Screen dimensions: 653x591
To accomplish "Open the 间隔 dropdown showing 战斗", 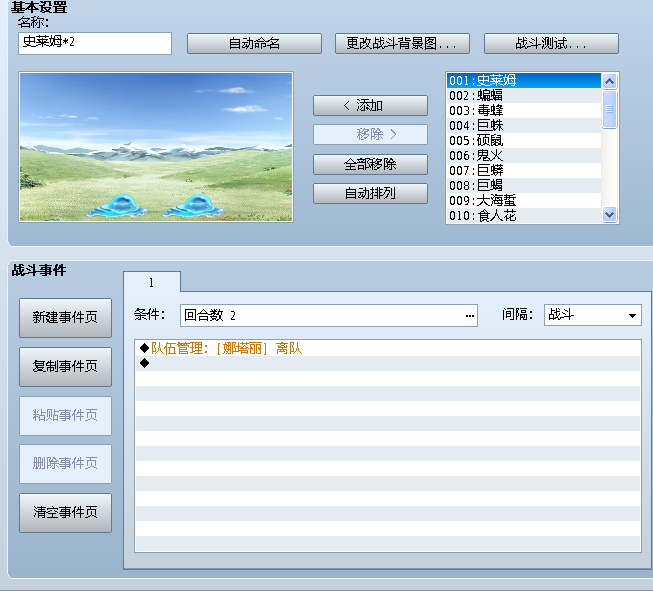I will click(593, 315).
